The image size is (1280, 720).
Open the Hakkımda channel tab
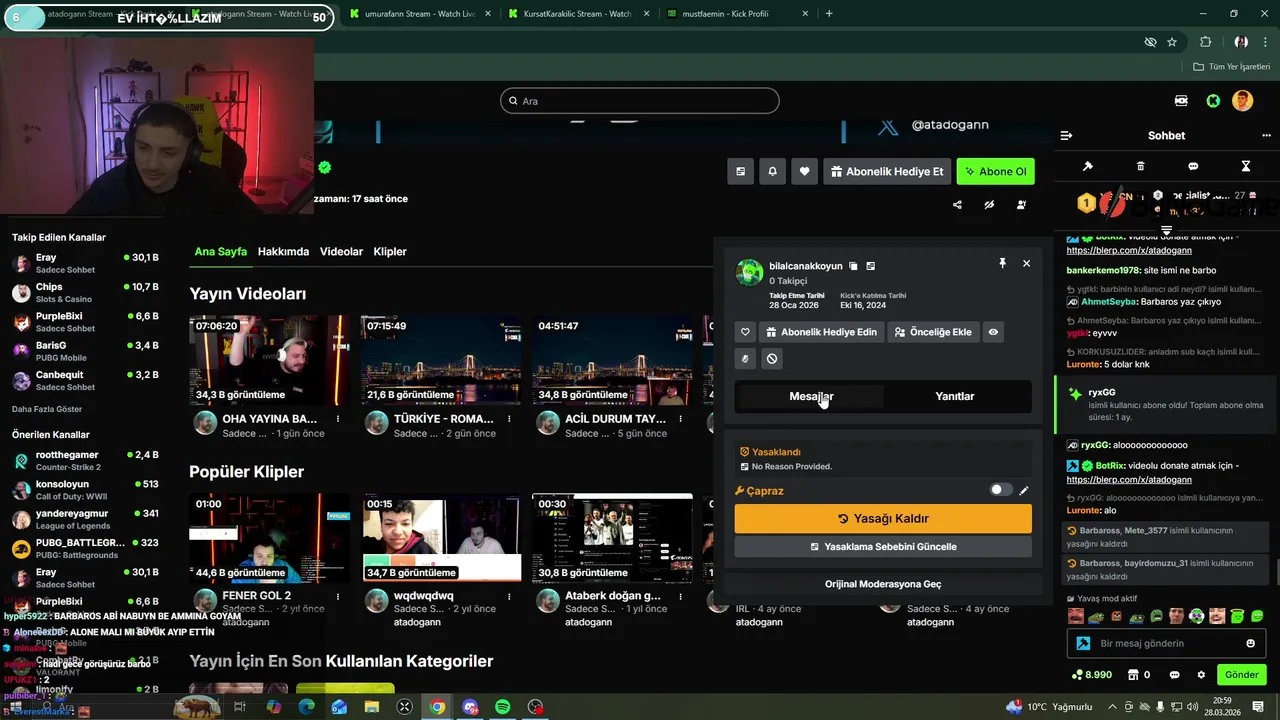tap(283, 252)
